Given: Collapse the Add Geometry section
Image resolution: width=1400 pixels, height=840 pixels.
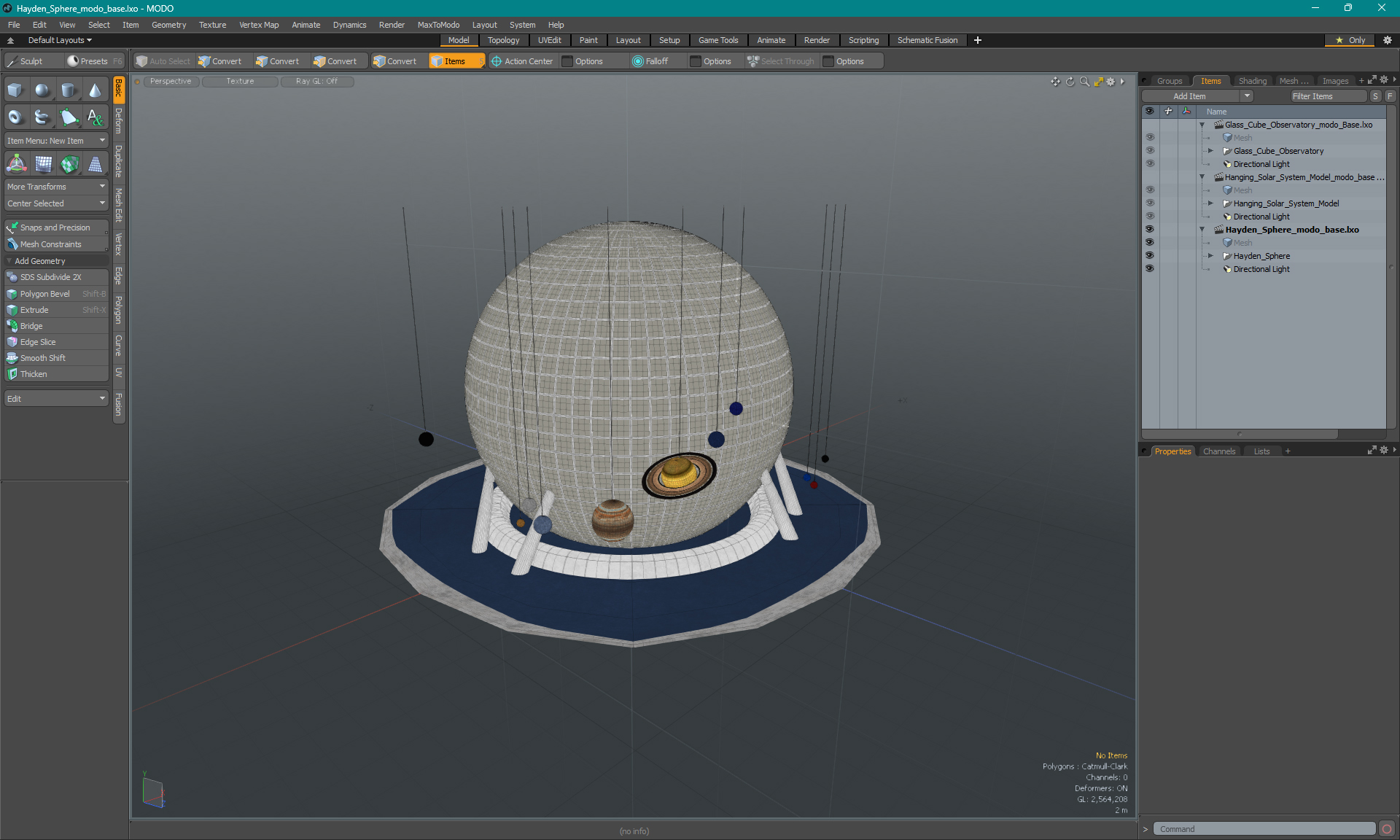Looking at the screenshot, I should tap(9, 261).
